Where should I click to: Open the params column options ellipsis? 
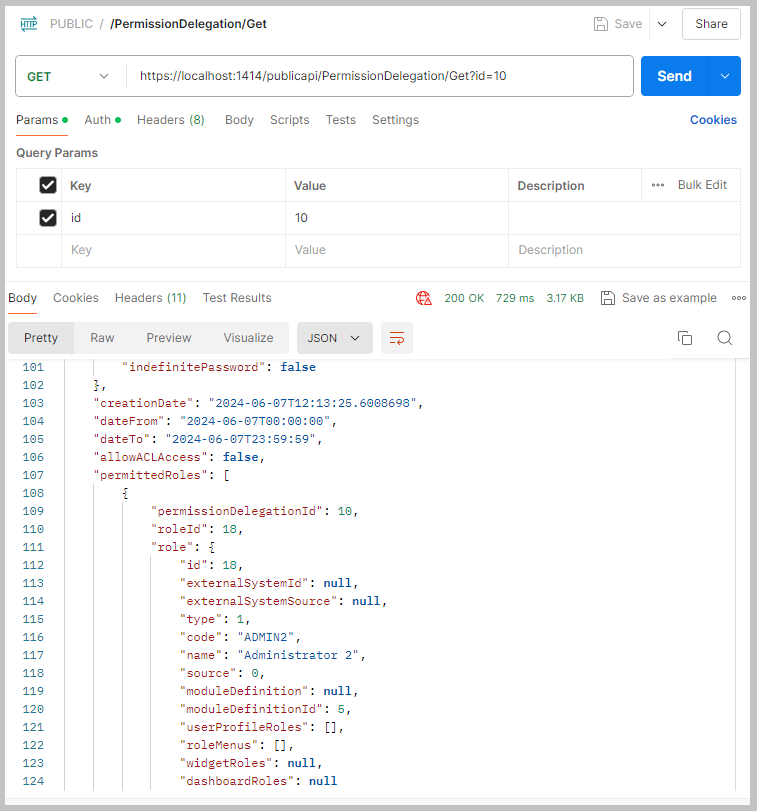tap(658, 185)
